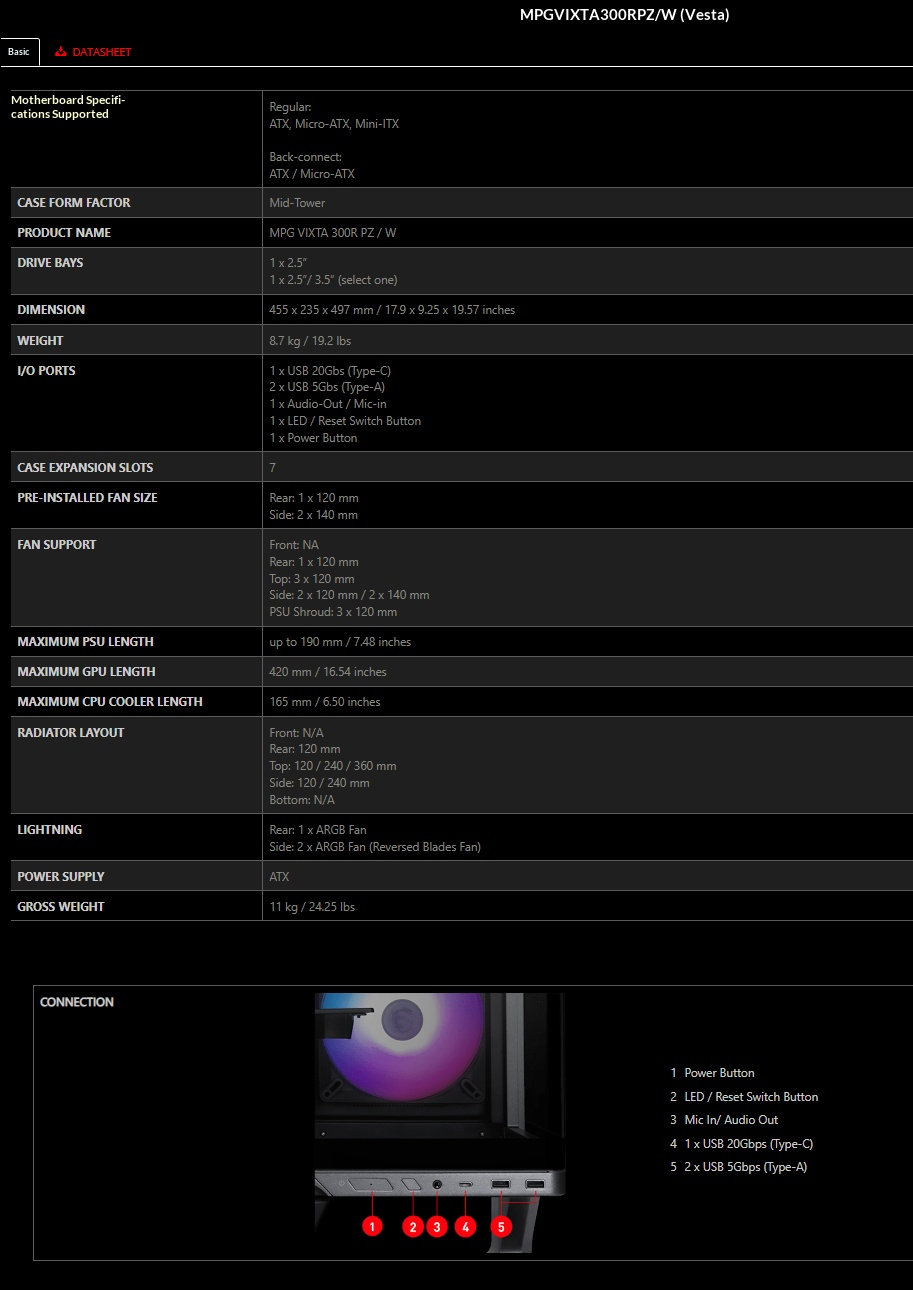Click legend entry 3 Mic In/ Audio Out
913x1290 pixels.
724,1120
